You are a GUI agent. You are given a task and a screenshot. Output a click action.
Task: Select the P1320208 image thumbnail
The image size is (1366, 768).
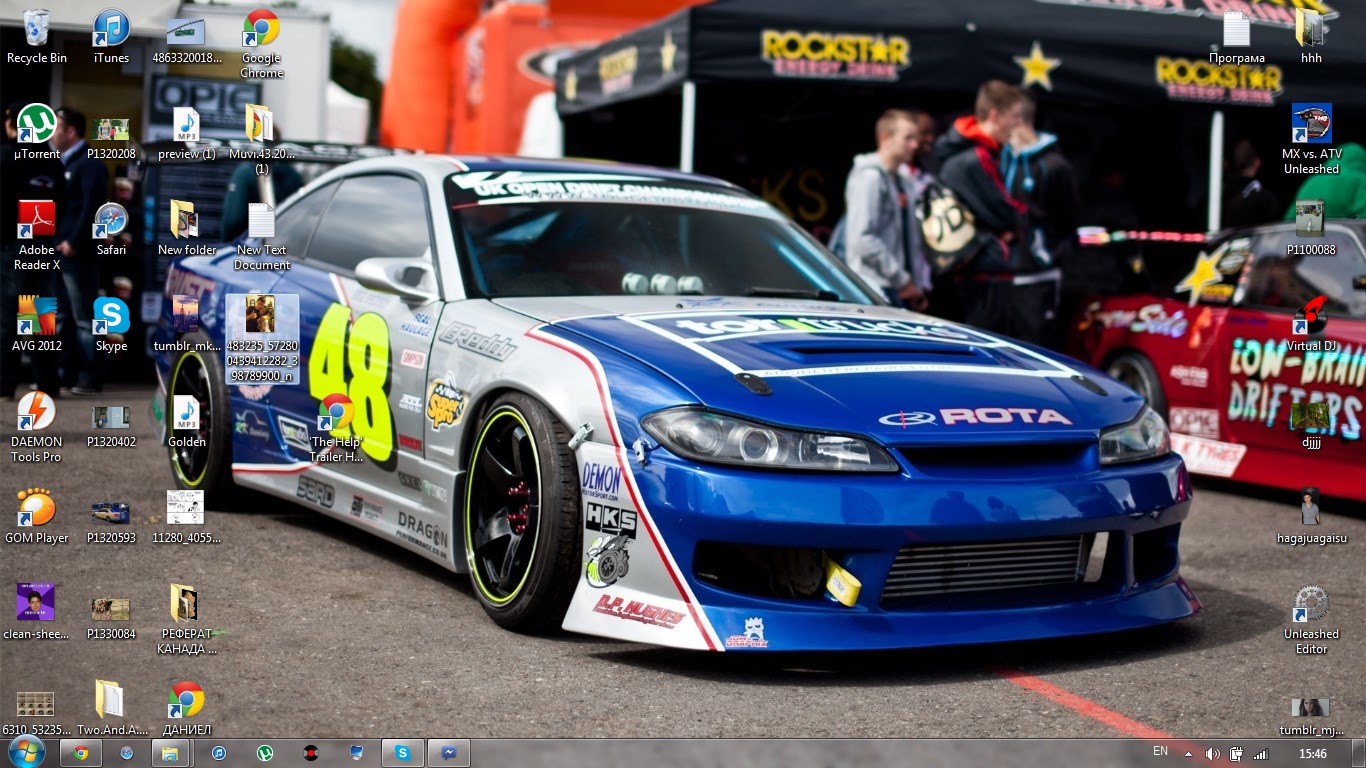click(111, 130)
